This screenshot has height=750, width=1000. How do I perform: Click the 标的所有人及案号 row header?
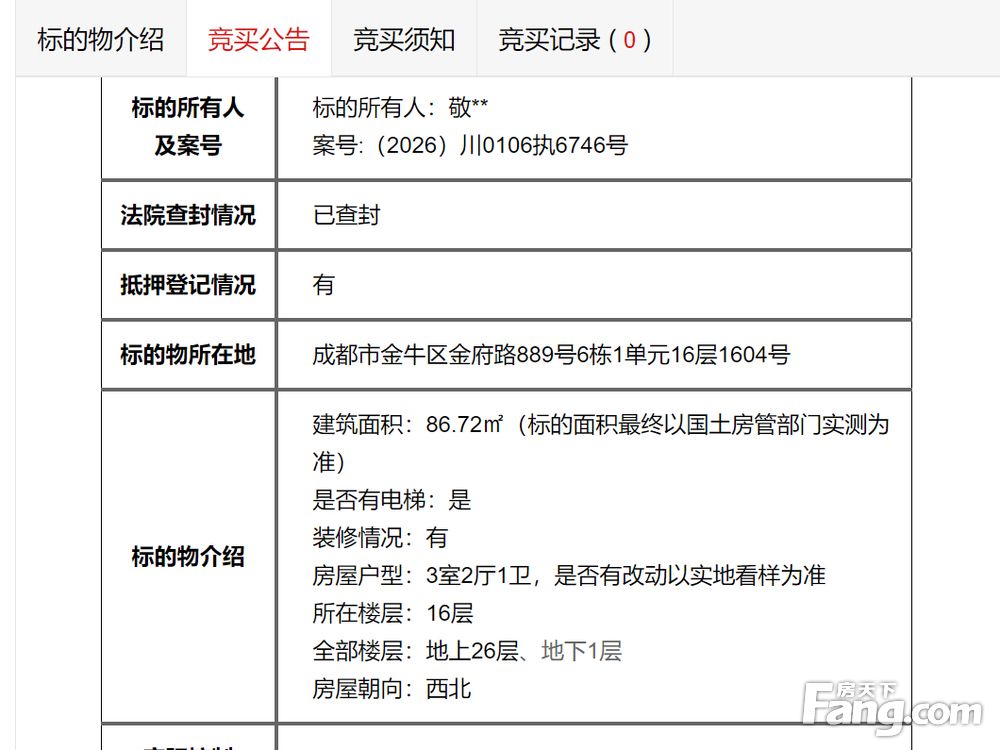point(188,126)
